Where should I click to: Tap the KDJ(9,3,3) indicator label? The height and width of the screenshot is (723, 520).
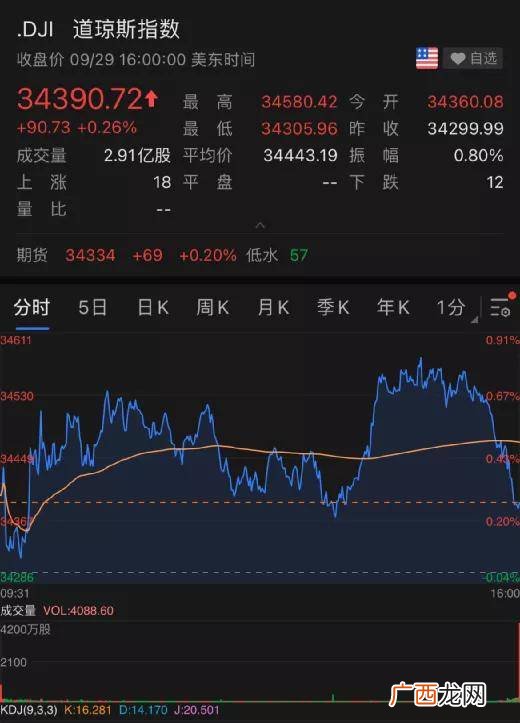click(29, 709)
